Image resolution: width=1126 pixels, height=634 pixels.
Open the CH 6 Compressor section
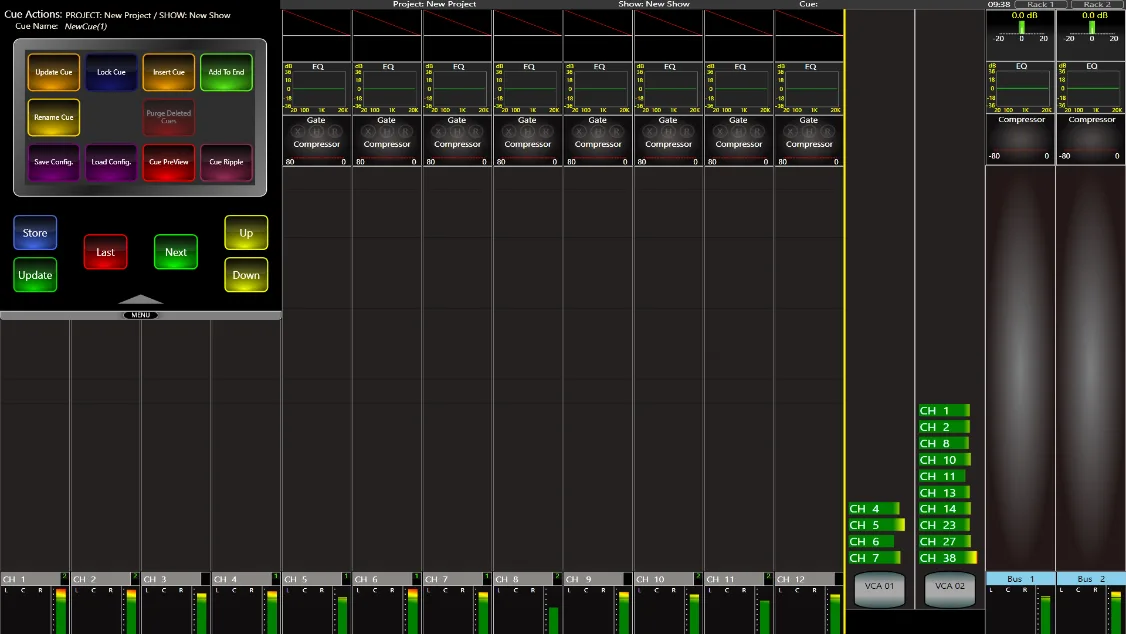(x=387, y=152)
